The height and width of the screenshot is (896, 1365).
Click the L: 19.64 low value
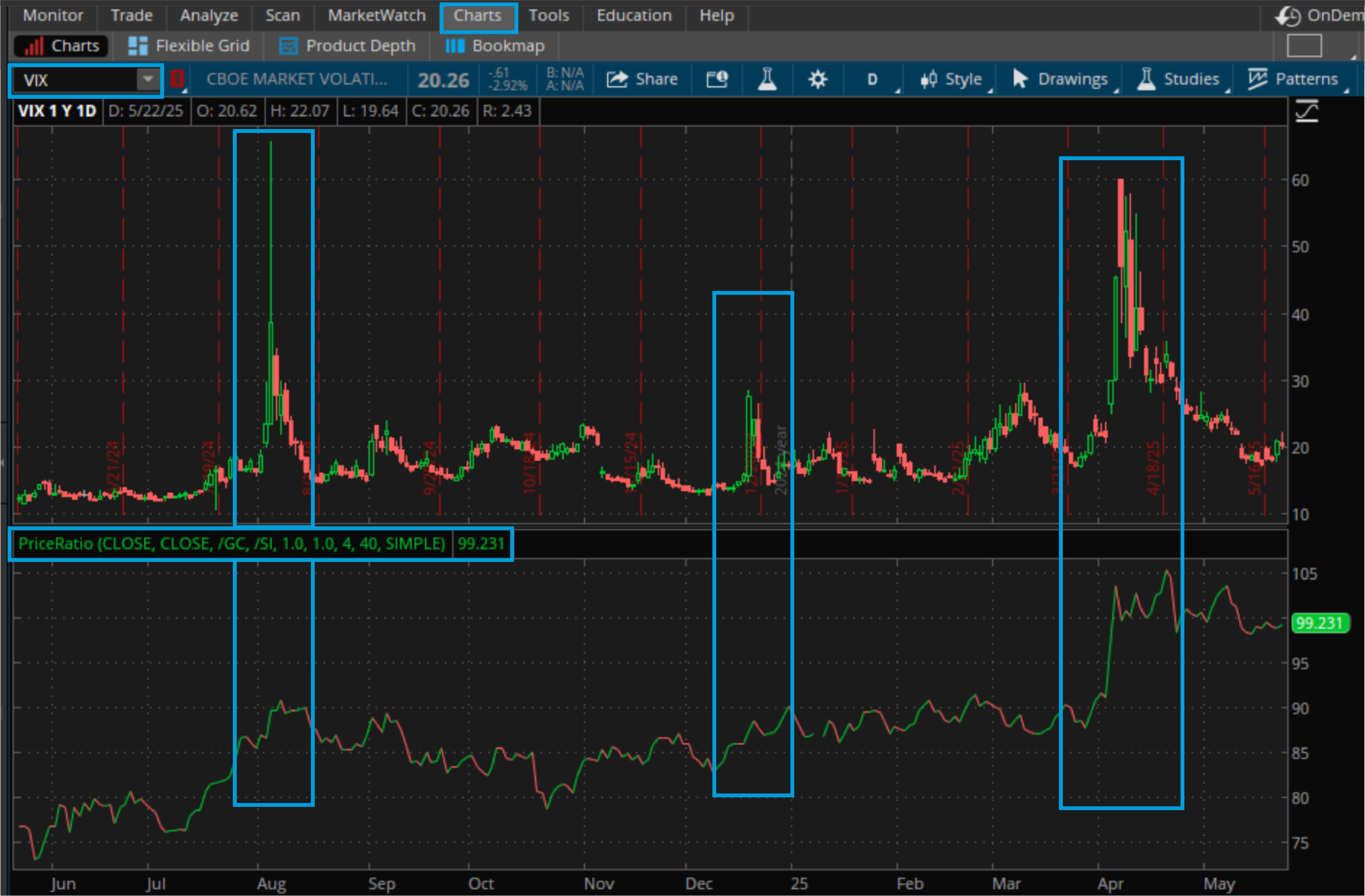(371, 111)
